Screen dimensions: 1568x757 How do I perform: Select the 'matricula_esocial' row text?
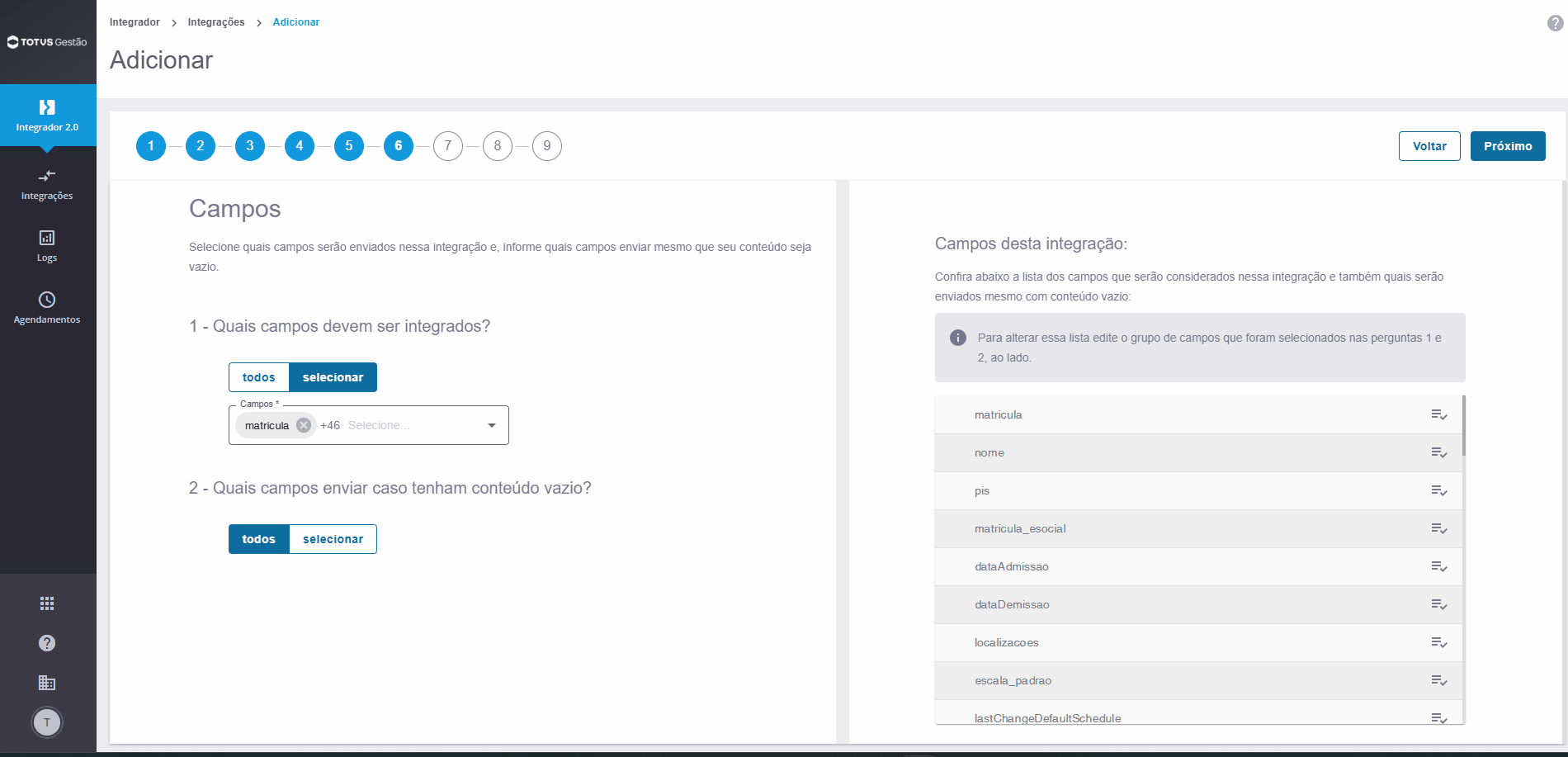1020,528
